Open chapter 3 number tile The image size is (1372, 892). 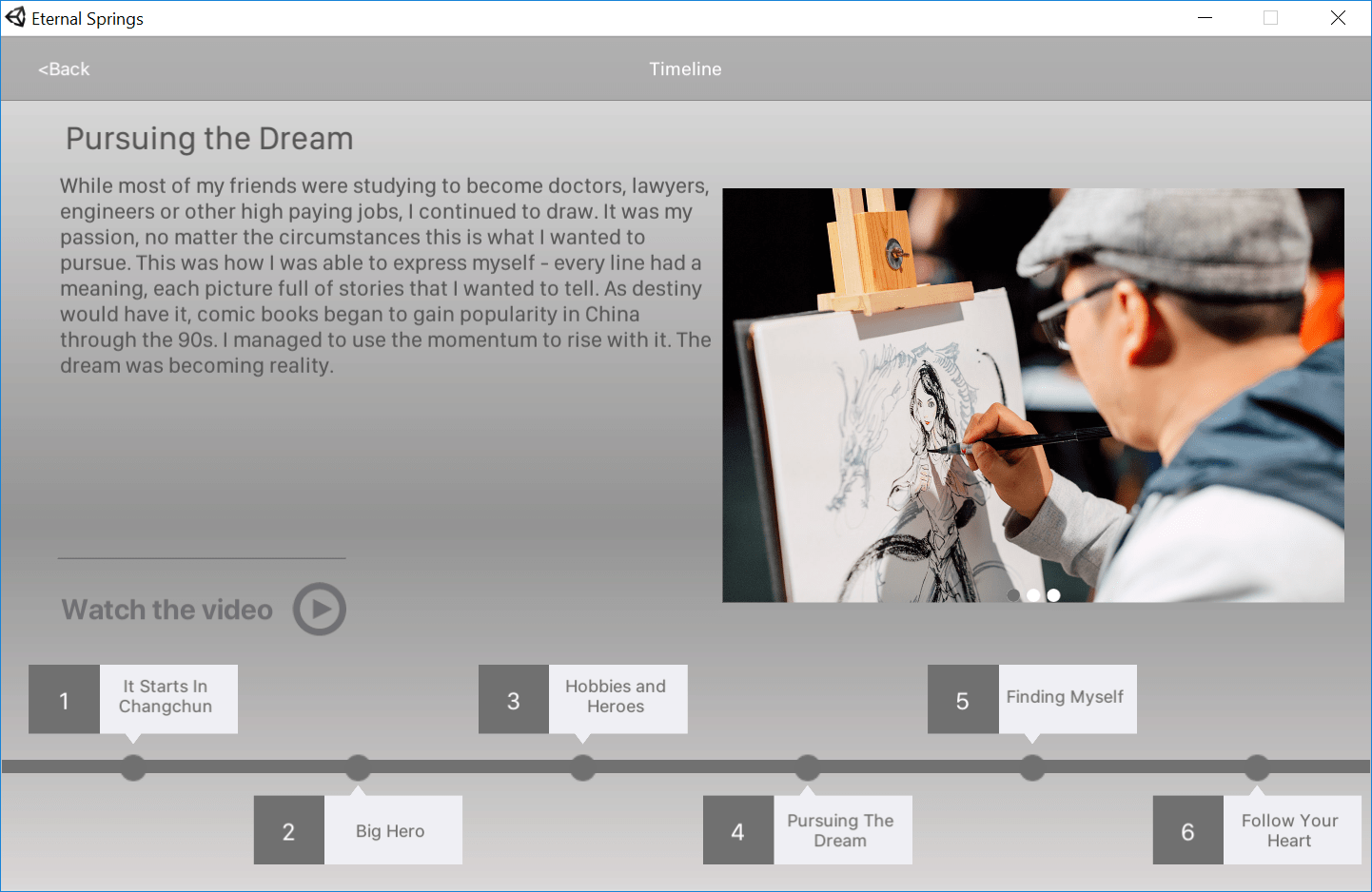pyautogui.click(x=514, y=700)
